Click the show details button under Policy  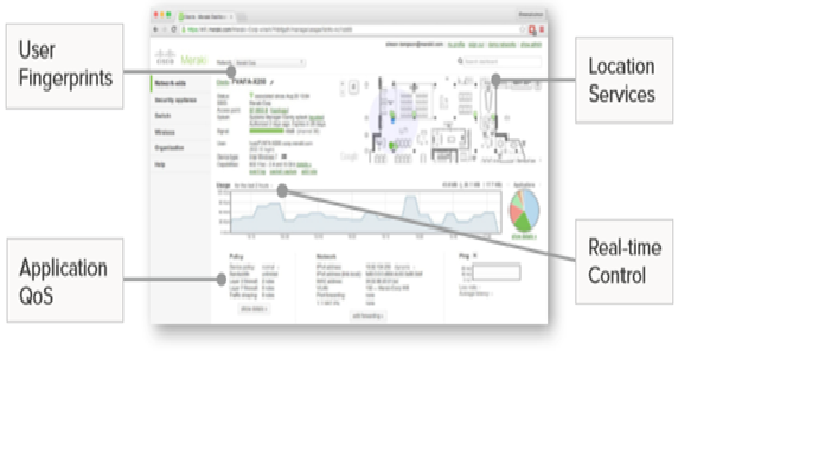[x=252, y=310]
